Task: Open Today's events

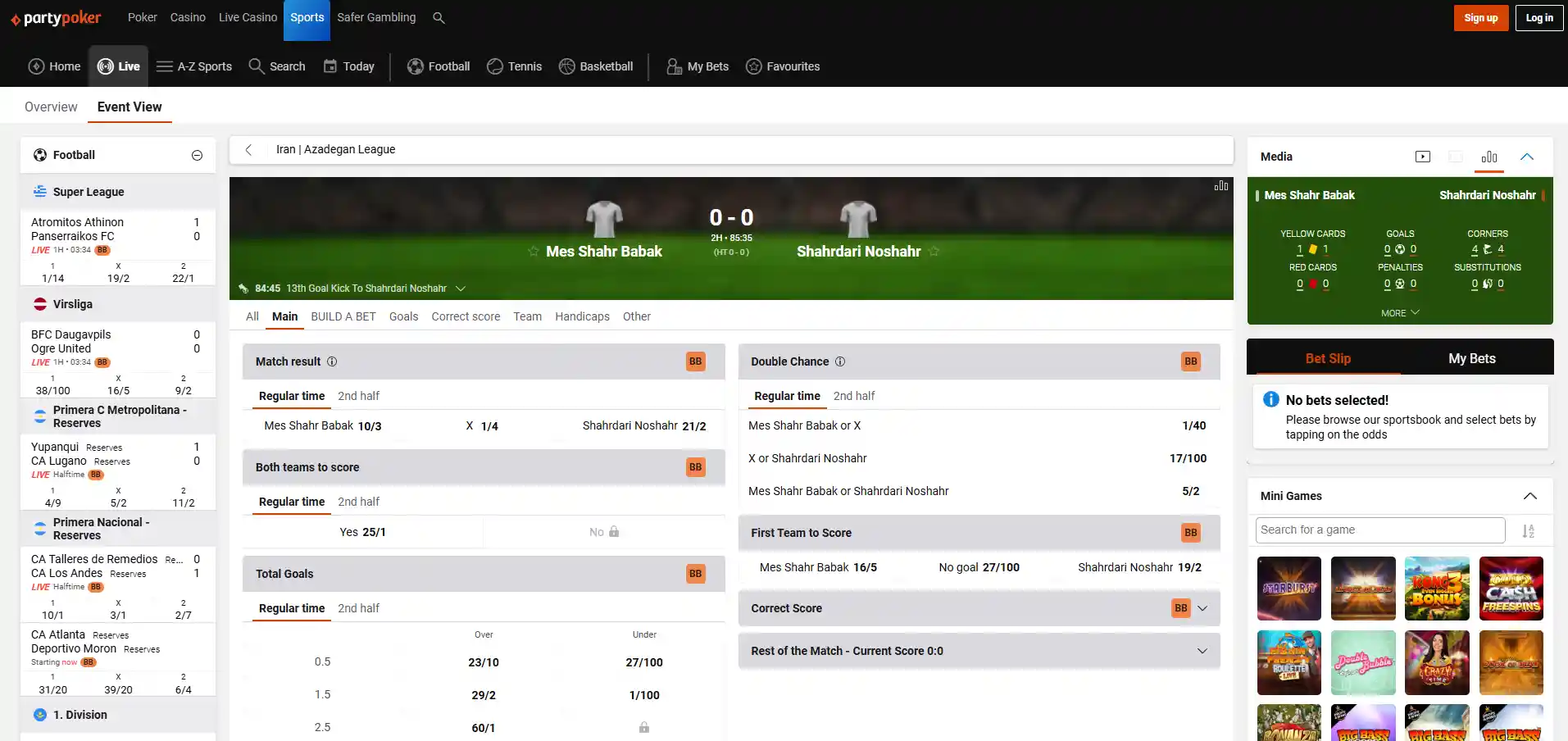Action: tap(348, 66)
